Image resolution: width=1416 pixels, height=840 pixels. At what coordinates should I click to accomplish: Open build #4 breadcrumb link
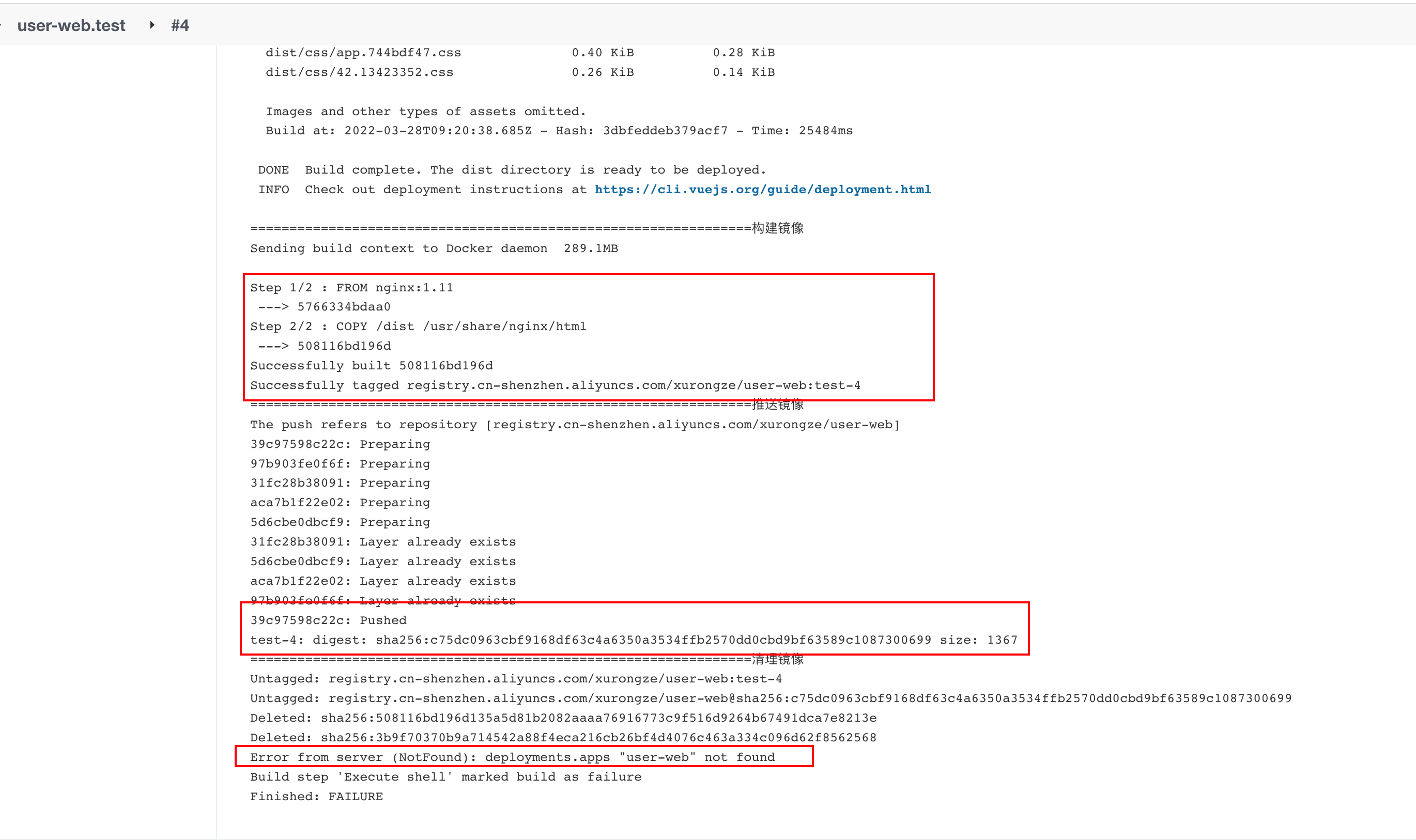click(x=180, y=25)
